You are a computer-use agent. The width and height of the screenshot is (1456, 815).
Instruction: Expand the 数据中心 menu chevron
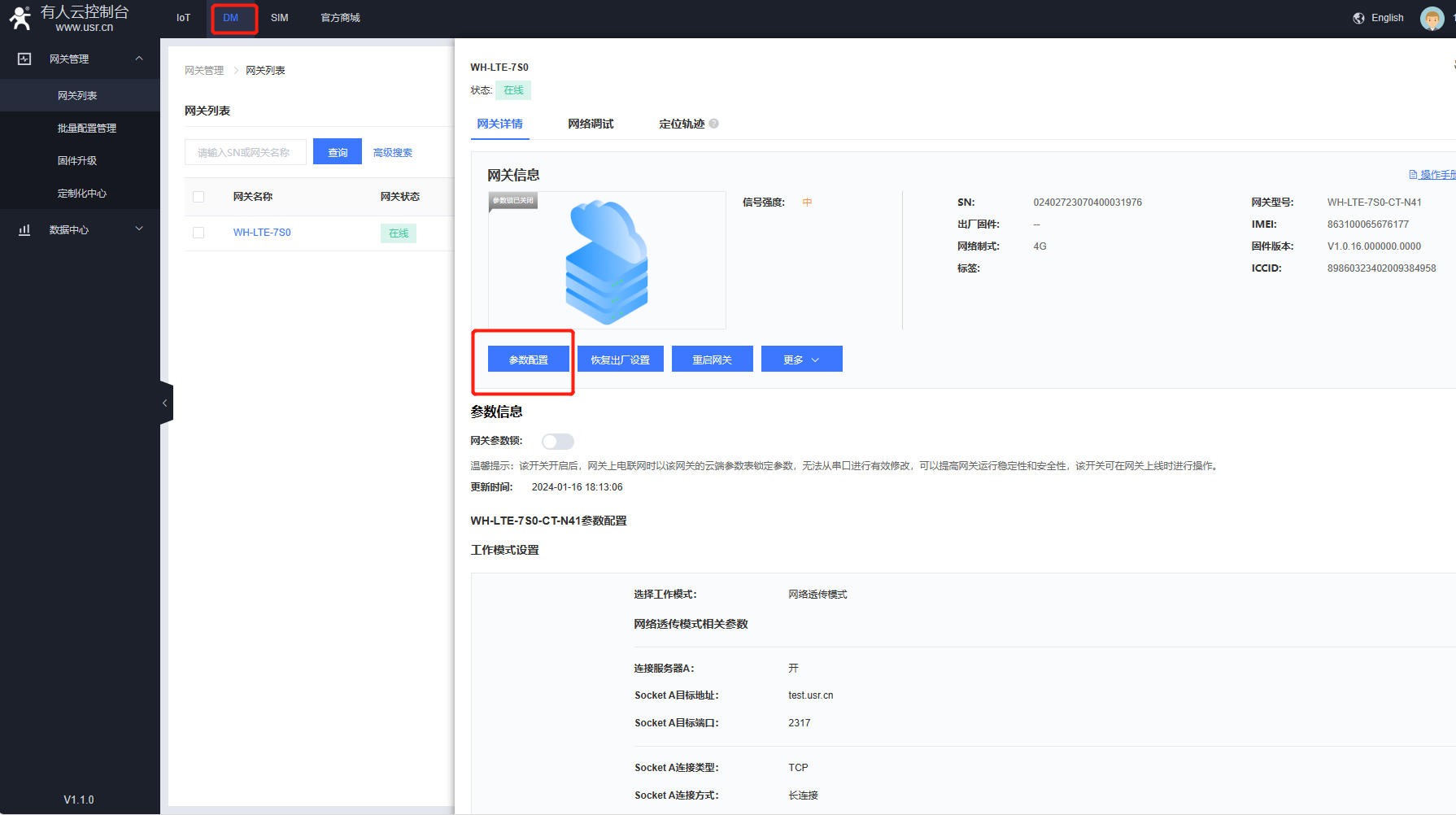click(139, 229)
